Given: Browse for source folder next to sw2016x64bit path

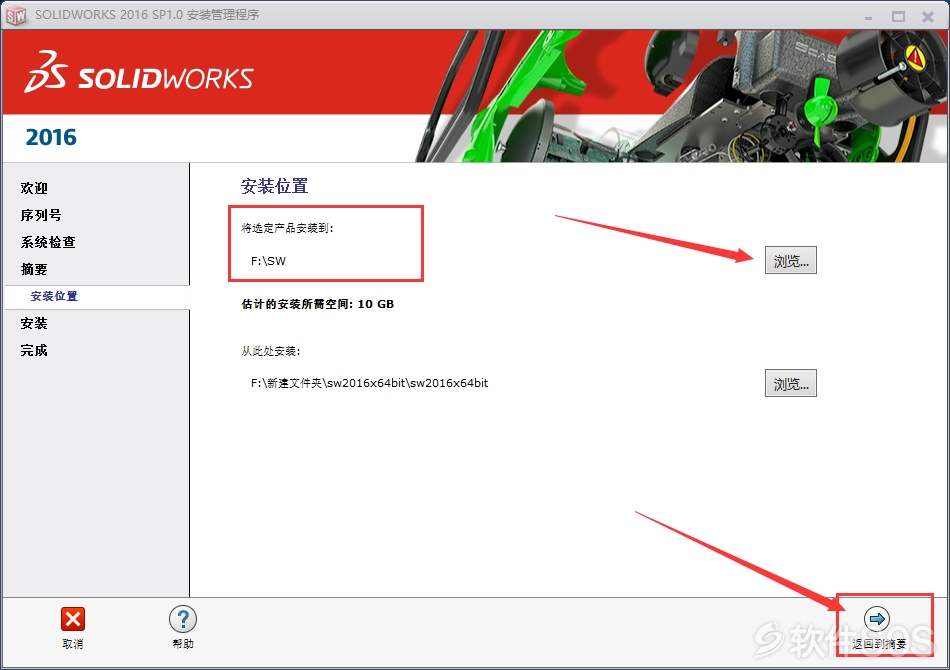Looking at the screenshot, I should click(791, 383).
